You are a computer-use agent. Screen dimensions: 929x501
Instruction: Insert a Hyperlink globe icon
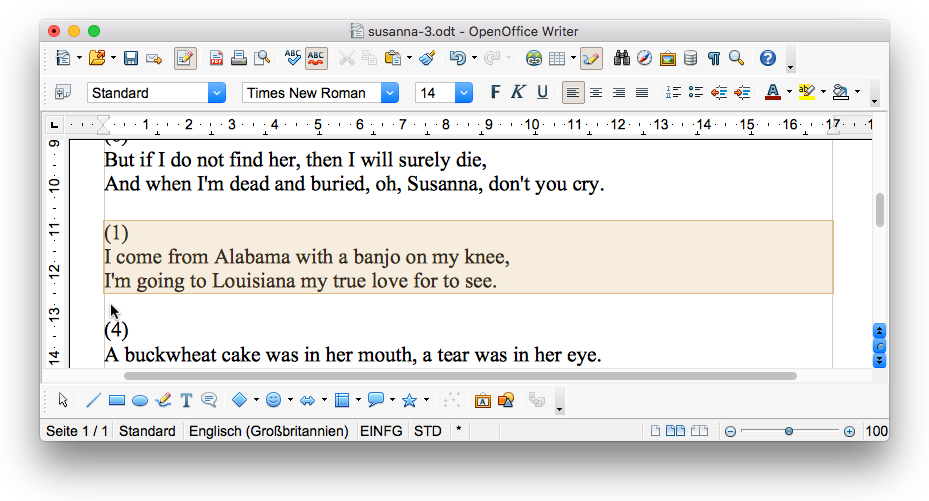click(534, 58)
